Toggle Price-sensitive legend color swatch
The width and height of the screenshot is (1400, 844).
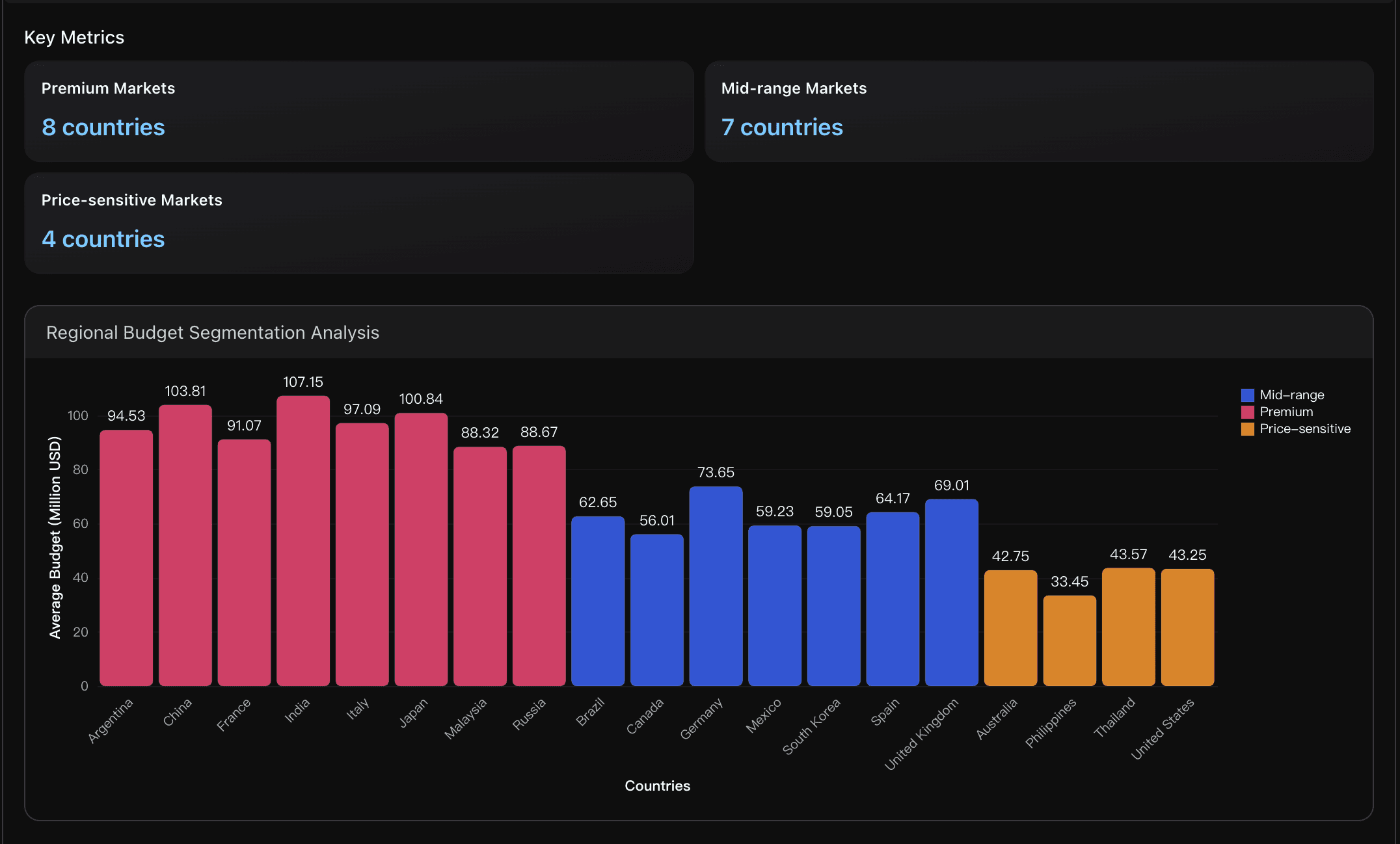1247,429
